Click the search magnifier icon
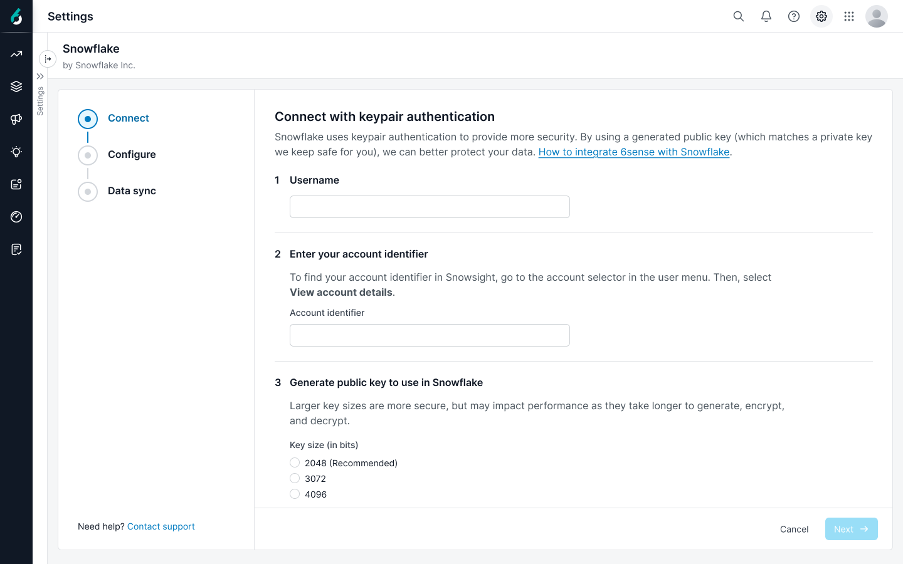 tap(739, 16)
